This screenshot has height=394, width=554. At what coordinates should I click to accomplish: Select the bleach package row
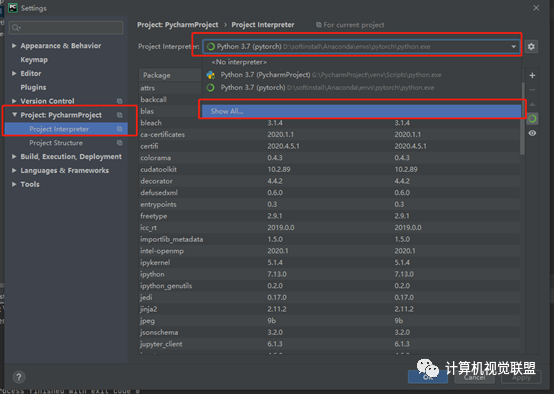click(329, 123)
